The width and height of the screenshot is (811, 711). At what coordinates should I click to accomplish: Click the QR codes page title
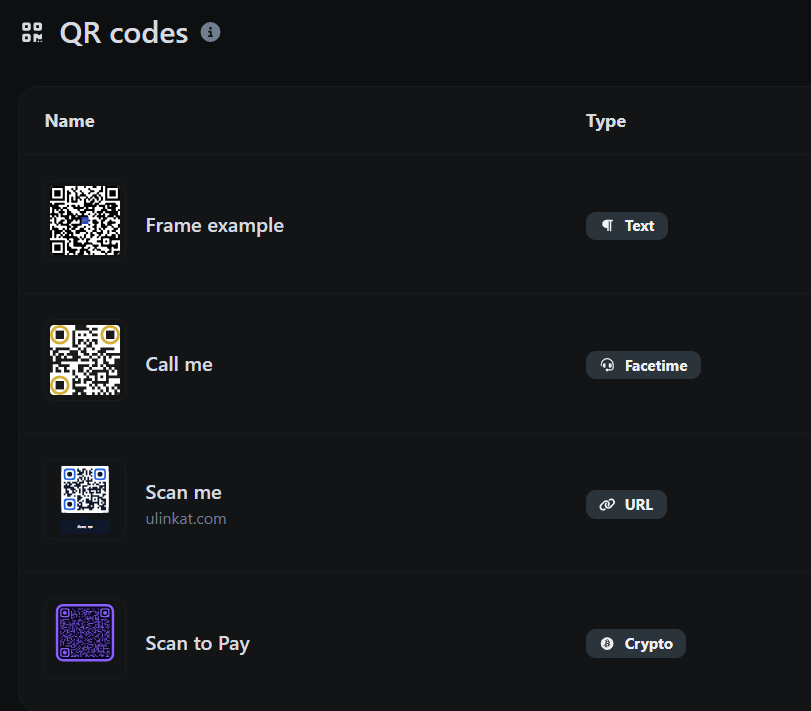[124, 33]
